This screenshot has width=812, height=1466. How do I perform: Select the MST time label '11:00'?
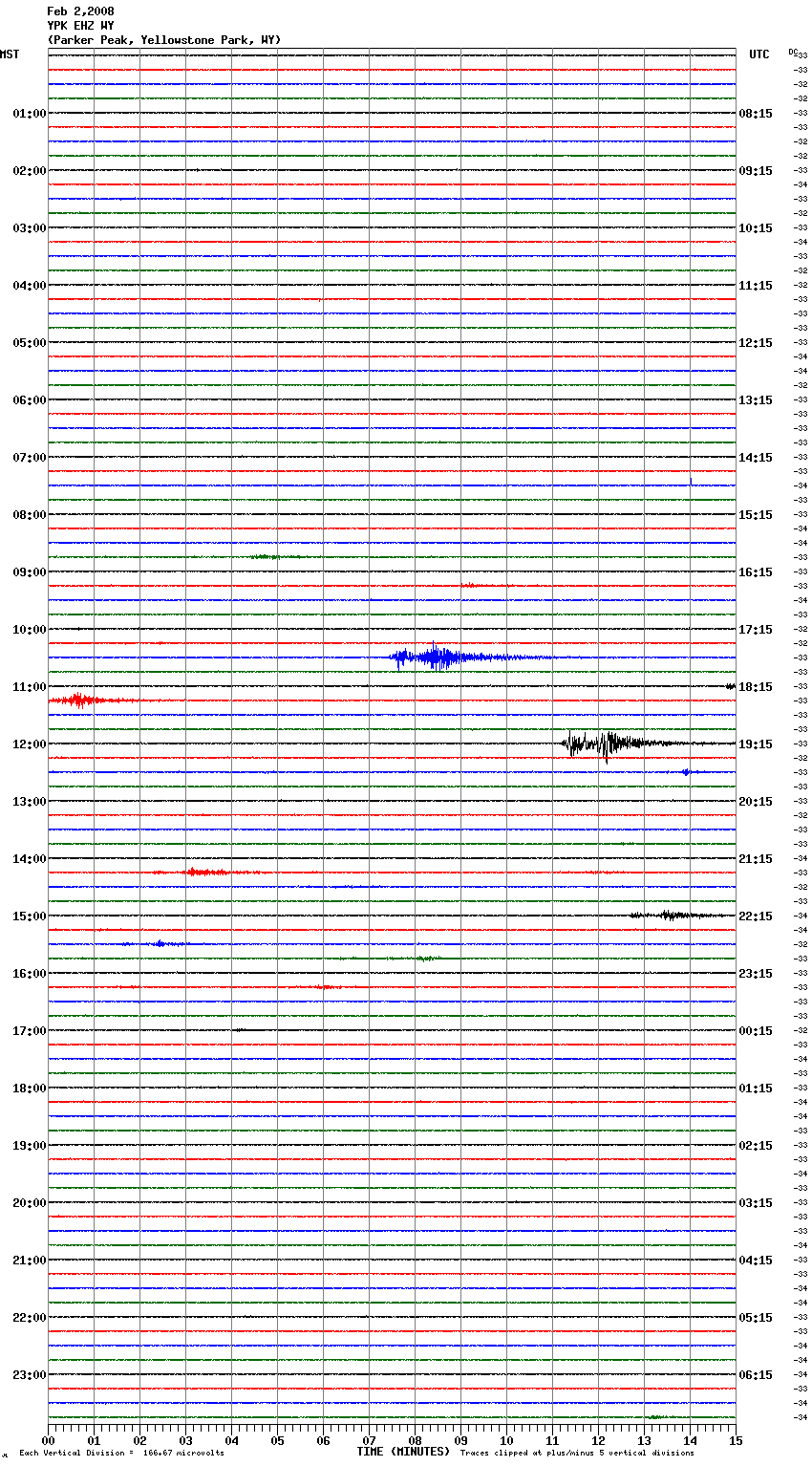click(x=29, y=687)
